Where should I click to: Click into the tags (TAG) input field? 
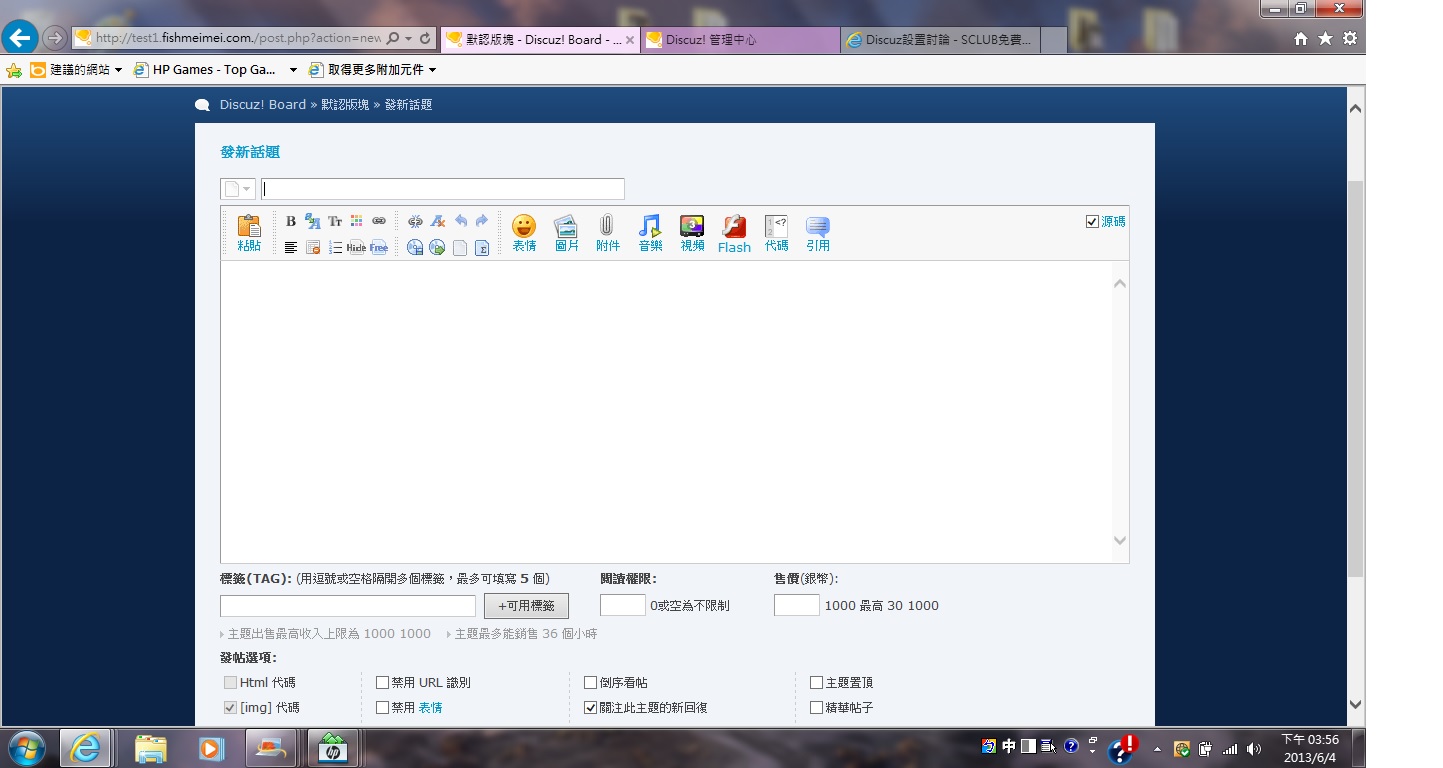[348, 606]
